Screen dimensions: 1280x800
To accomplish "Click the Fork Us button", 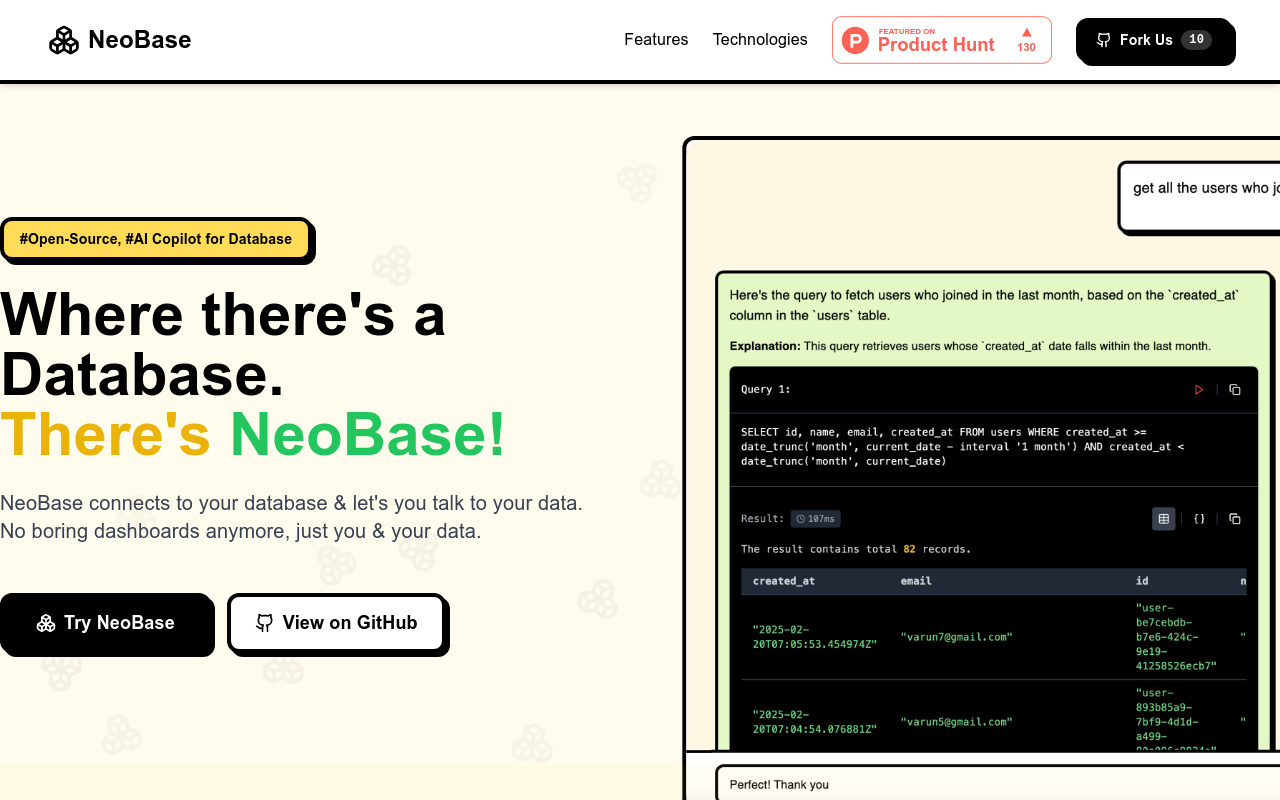I will pos(1154,40).
